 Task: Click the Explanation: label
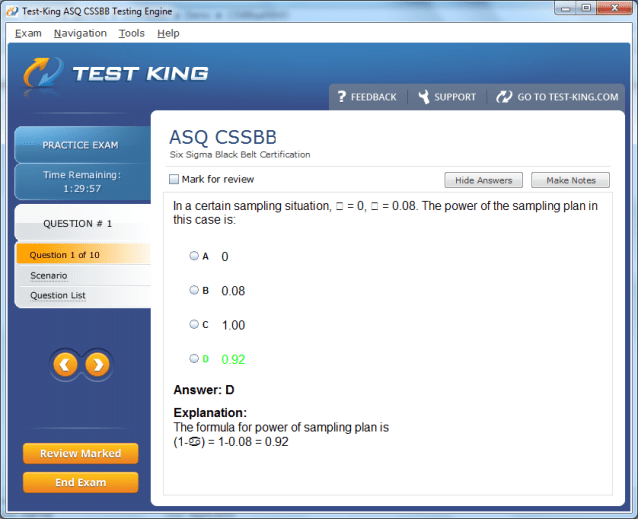[210, 413]
